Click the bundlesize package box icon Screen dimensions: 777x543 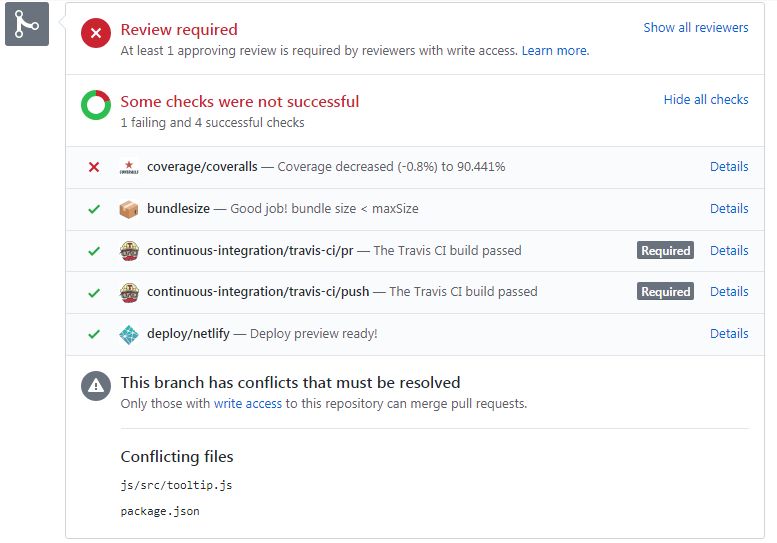click(x=129, y=209)
